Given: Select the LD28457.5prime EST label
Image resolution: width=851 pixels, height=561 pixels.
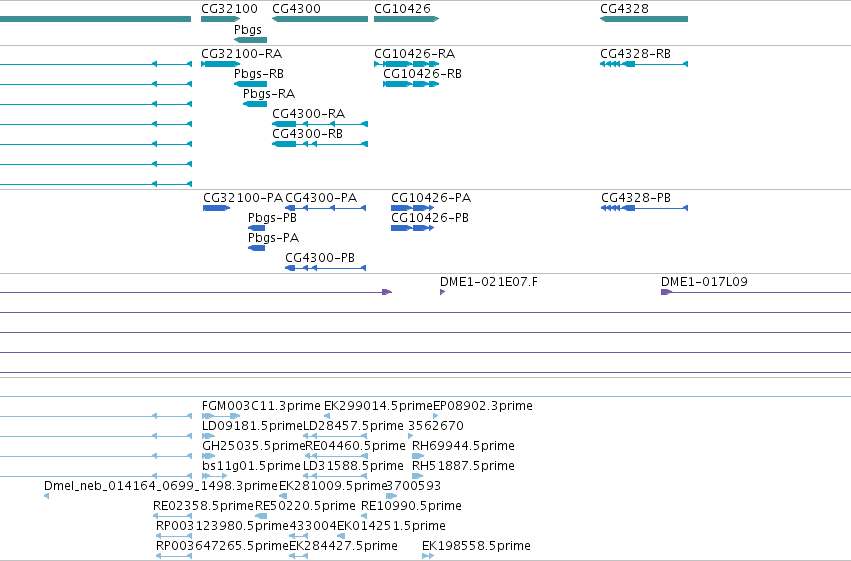Looking at the screenshot, I should pos(353,426).
